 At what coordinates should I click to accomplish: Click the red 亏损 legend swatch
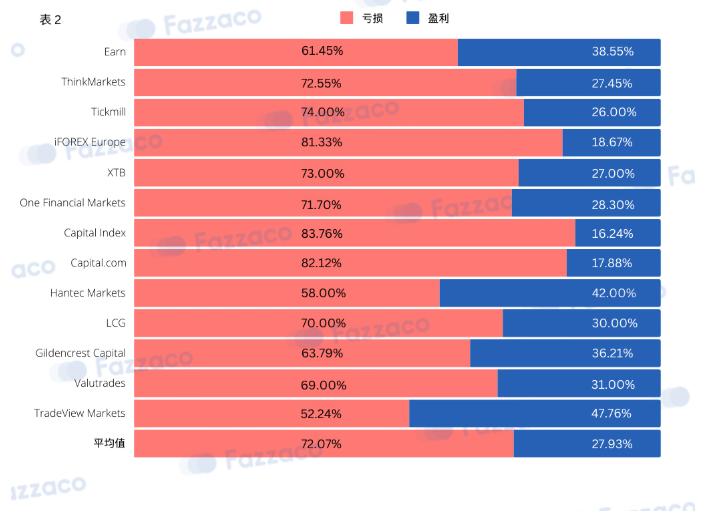point(347,18)
